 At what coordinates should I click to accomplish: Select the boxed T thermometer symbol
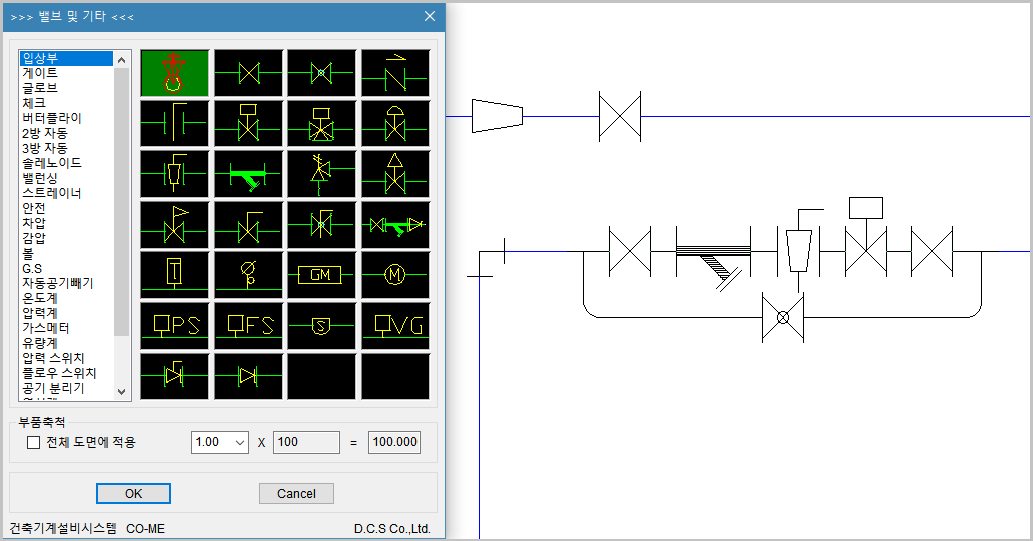[x=175, y=275]
